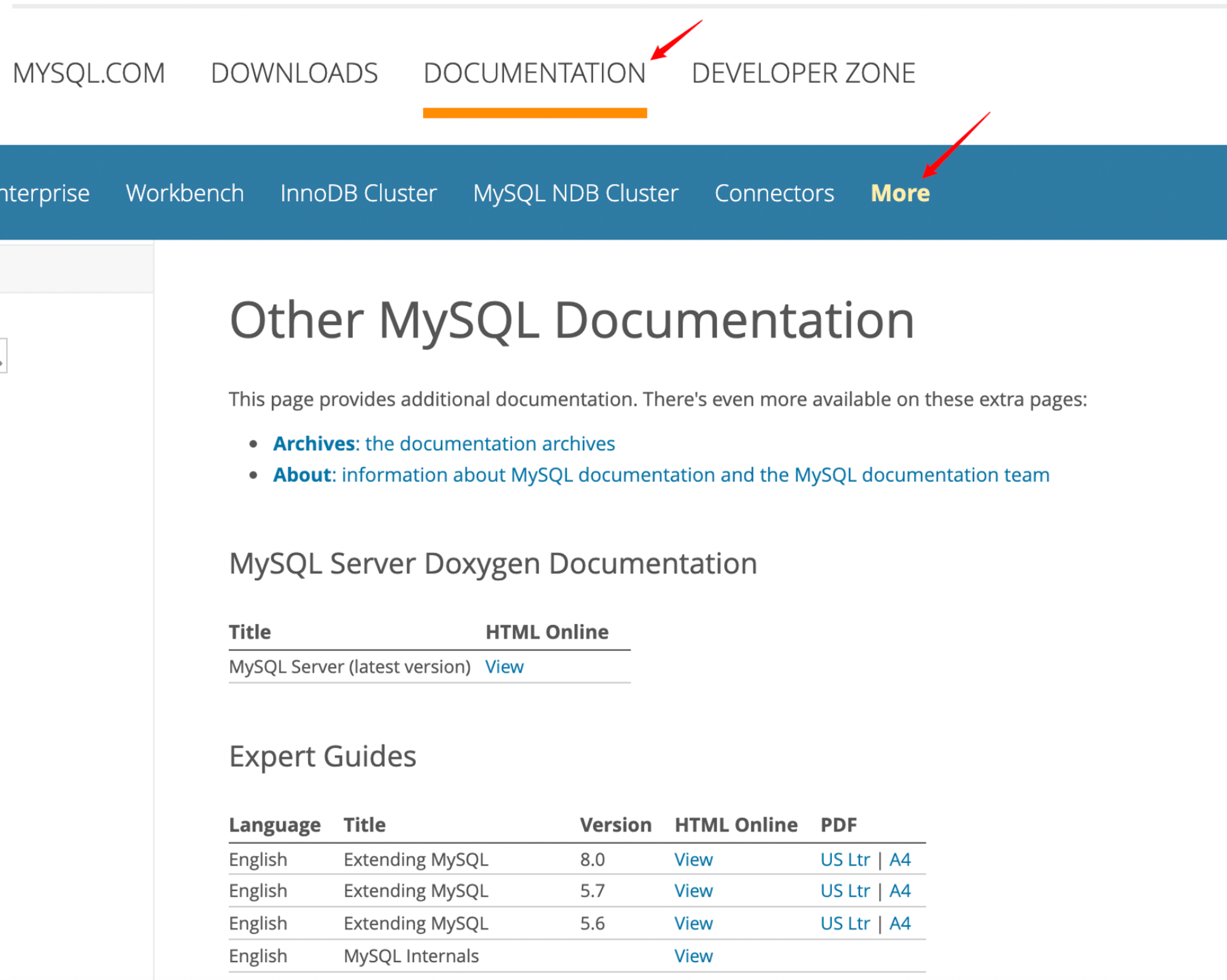Select the DOCUMENTATION tab
Viewport: 1227px width, 980px height.
534,74
